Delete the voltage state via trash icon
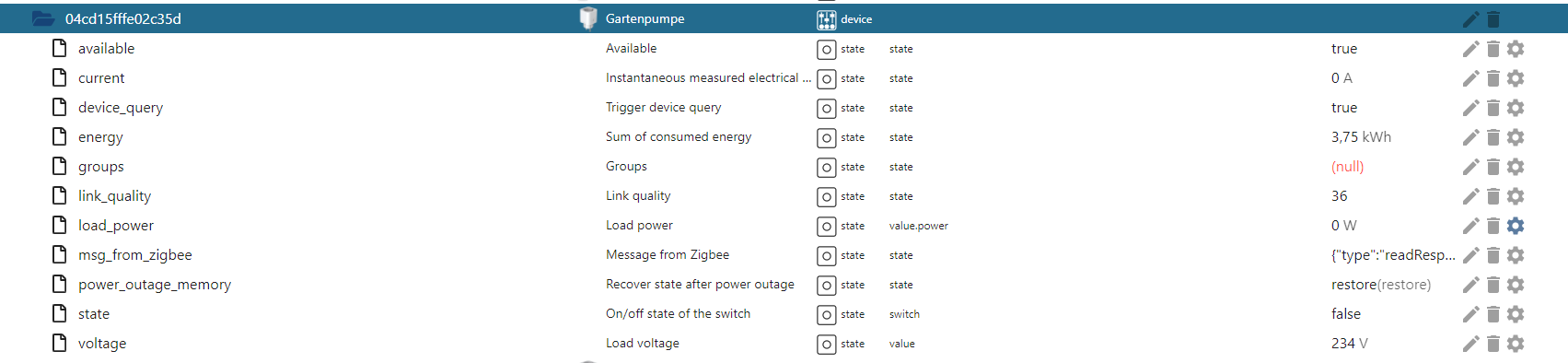 1493,344
